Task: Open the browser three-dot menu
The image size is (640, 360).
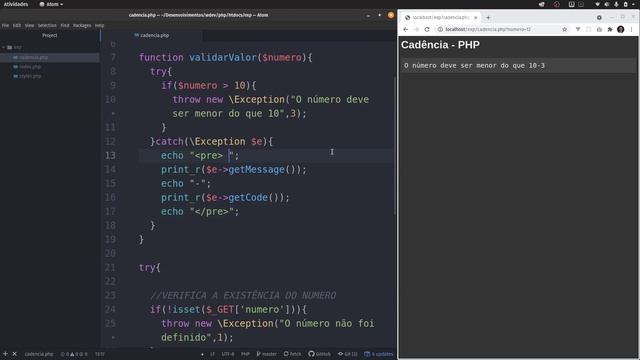Action: coord(631,29)
